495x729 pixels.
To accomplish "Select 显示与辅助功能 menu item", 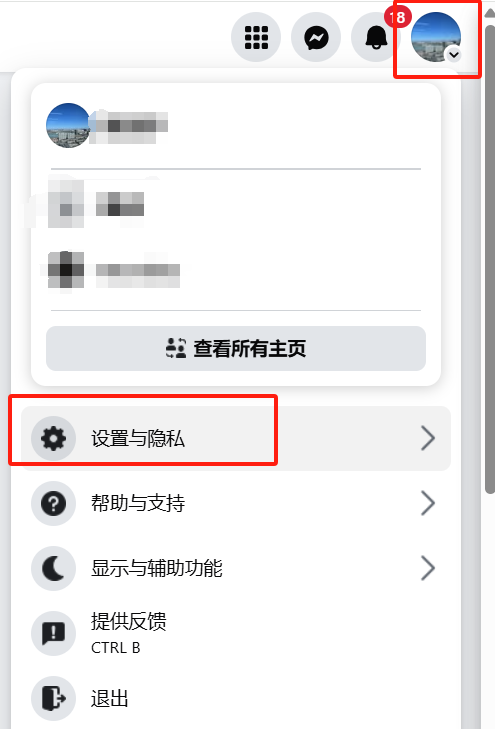I will tap(236, 569).
